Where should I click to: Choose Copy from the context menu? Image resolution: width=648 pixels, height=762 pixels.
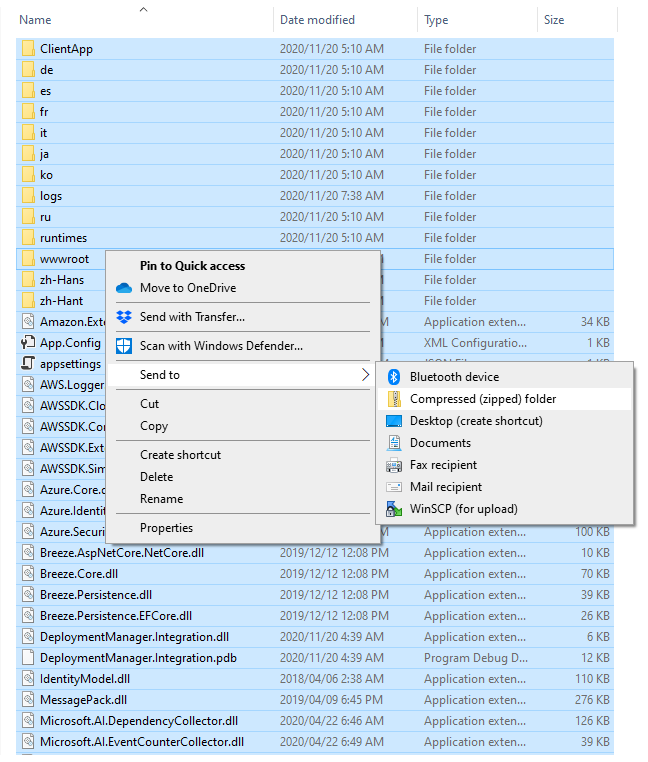pos(154,426)
